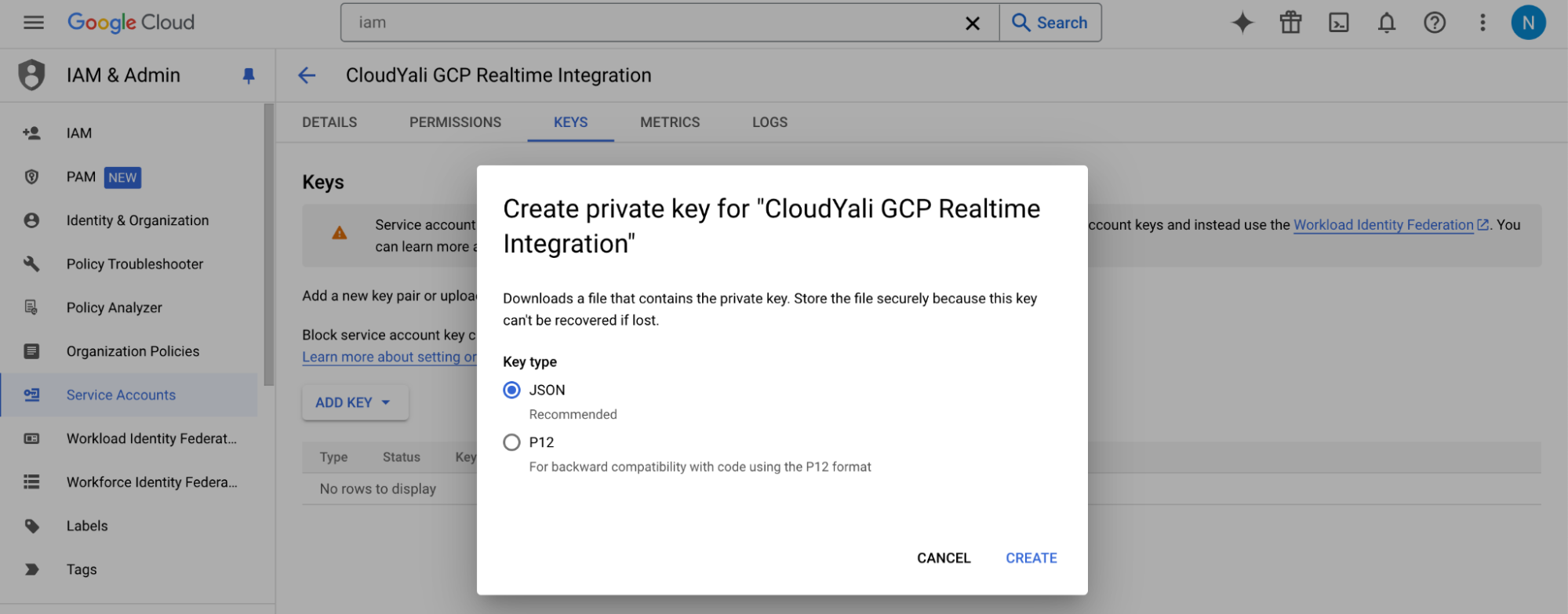
Task: Open the three-dot settings menu
Action: (x=1483, y=23)
